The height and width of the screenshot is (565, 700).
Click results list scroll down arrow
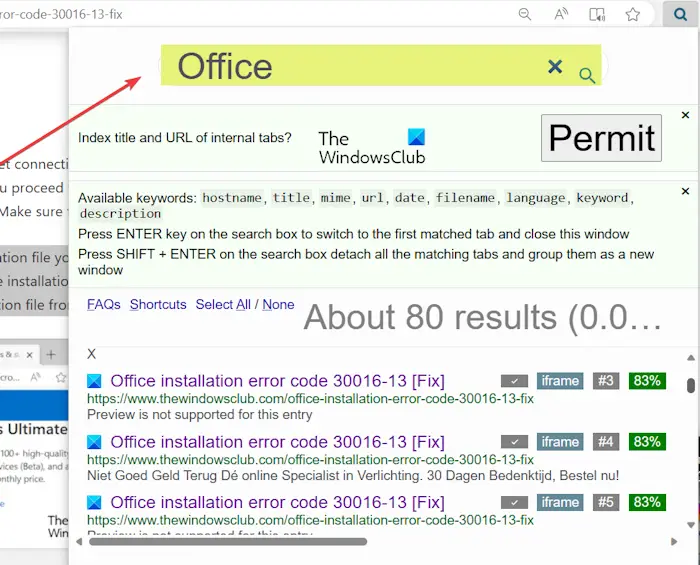point(691,525)
